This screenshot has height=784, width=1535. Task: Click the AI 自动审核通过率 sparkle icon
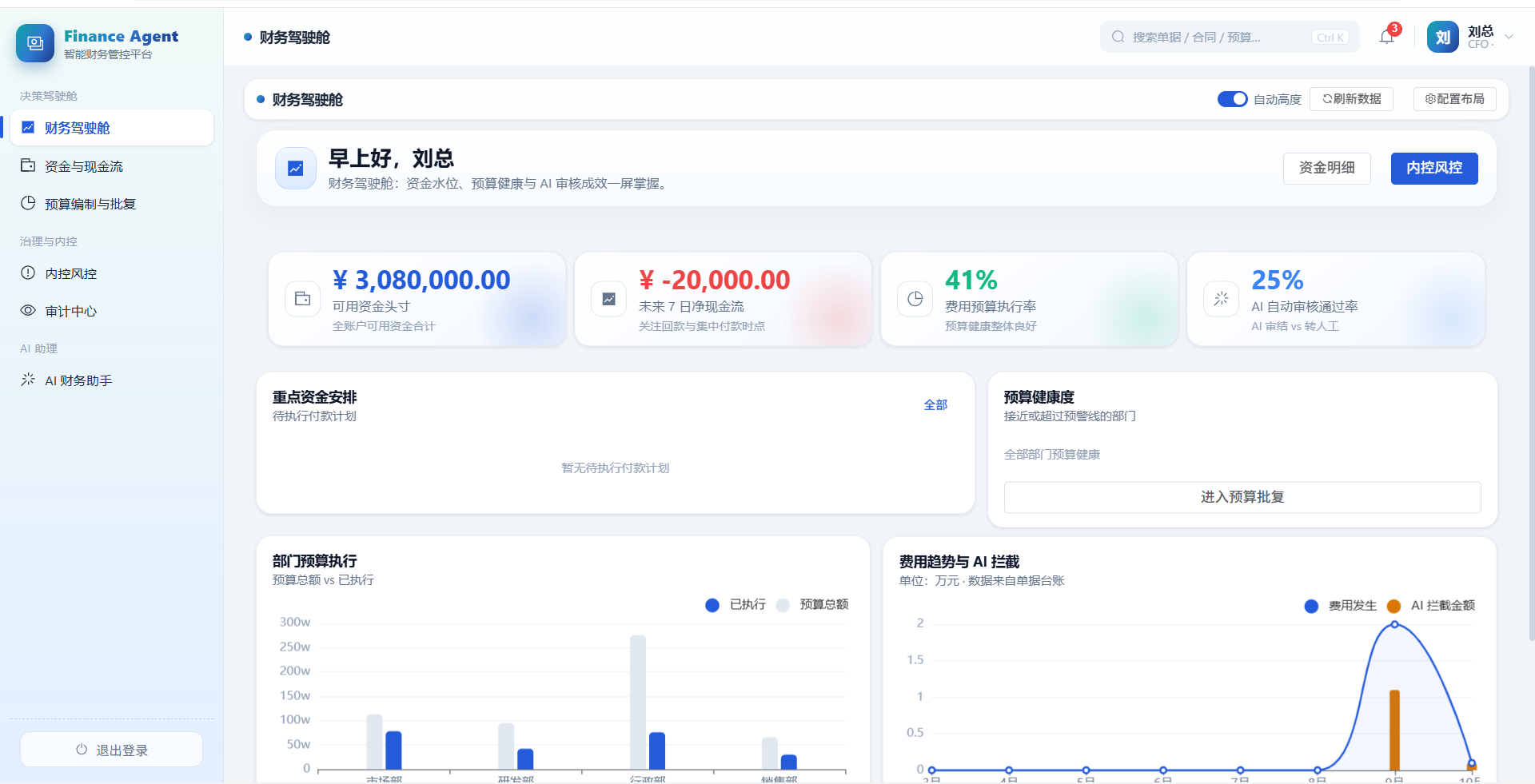(x=1222, y=299)
